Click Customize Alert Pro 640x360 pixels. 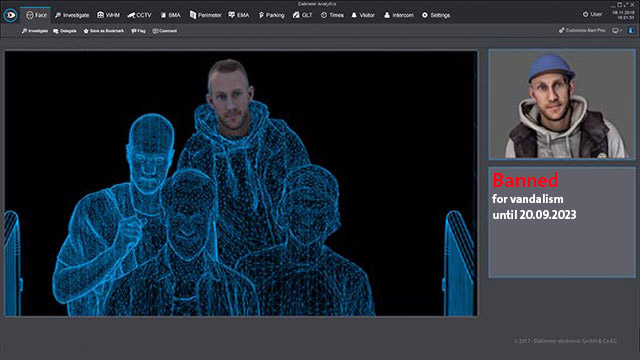pos(582,30)
